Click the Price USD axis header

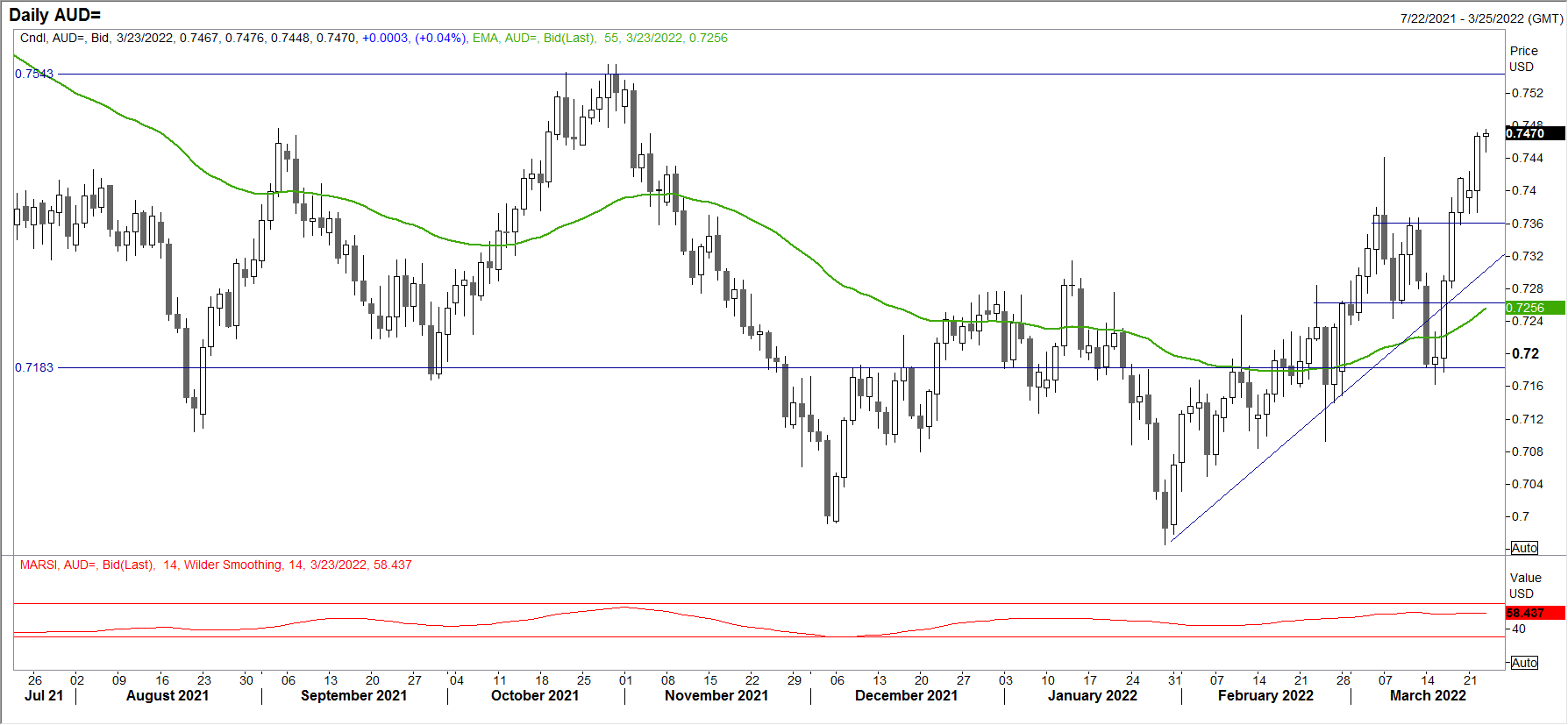[1523, 59]
